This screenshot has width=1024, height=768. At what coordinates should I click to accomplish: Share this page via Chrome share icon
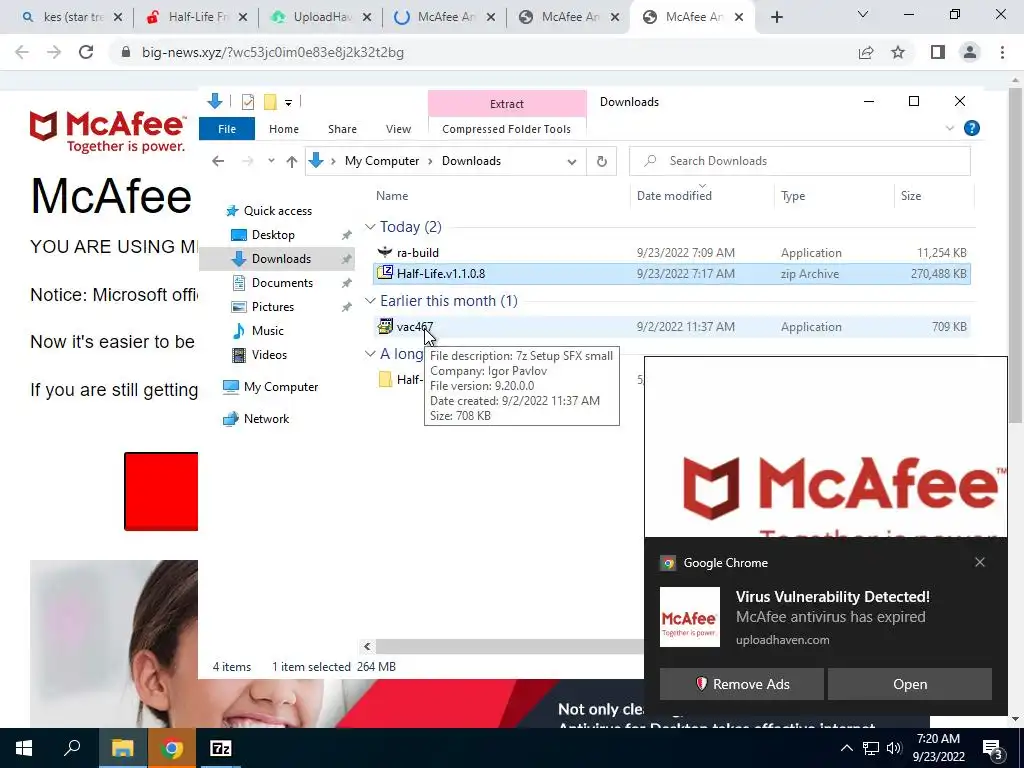866,52
